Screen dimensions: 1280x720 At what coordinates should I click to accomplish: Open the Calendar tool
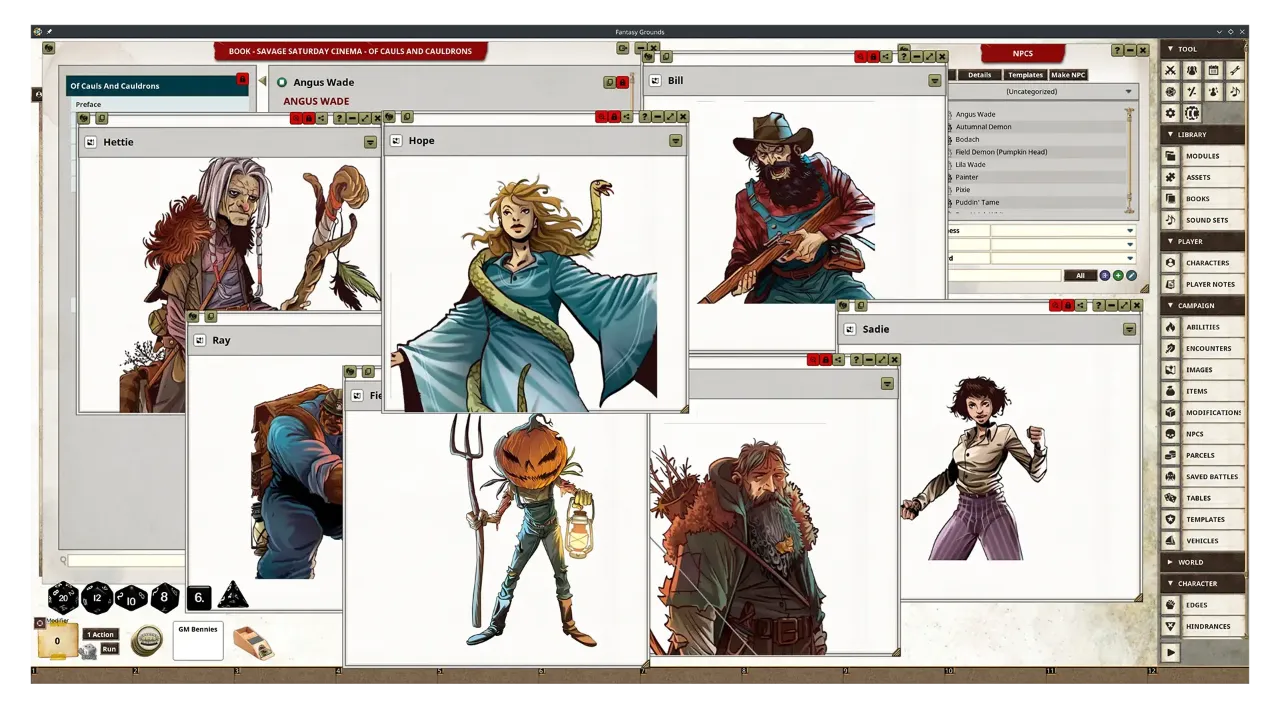(x=1213, y=70)
